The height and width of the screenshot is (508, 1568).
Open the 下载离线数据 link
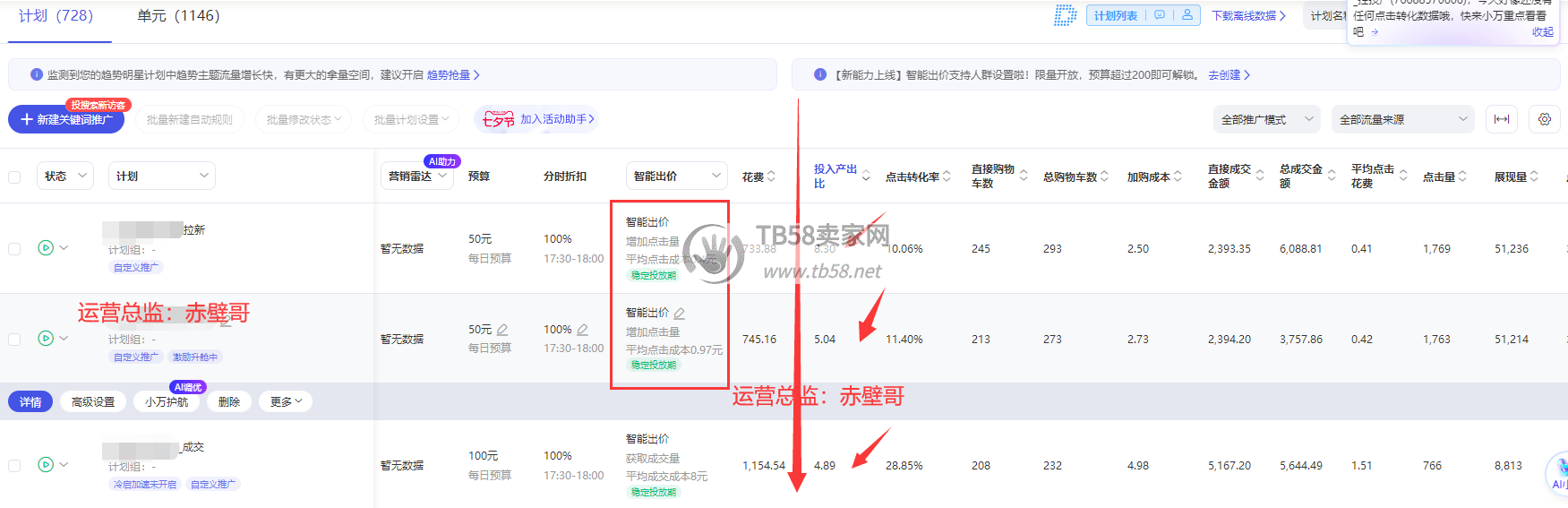click(1248, 16)
